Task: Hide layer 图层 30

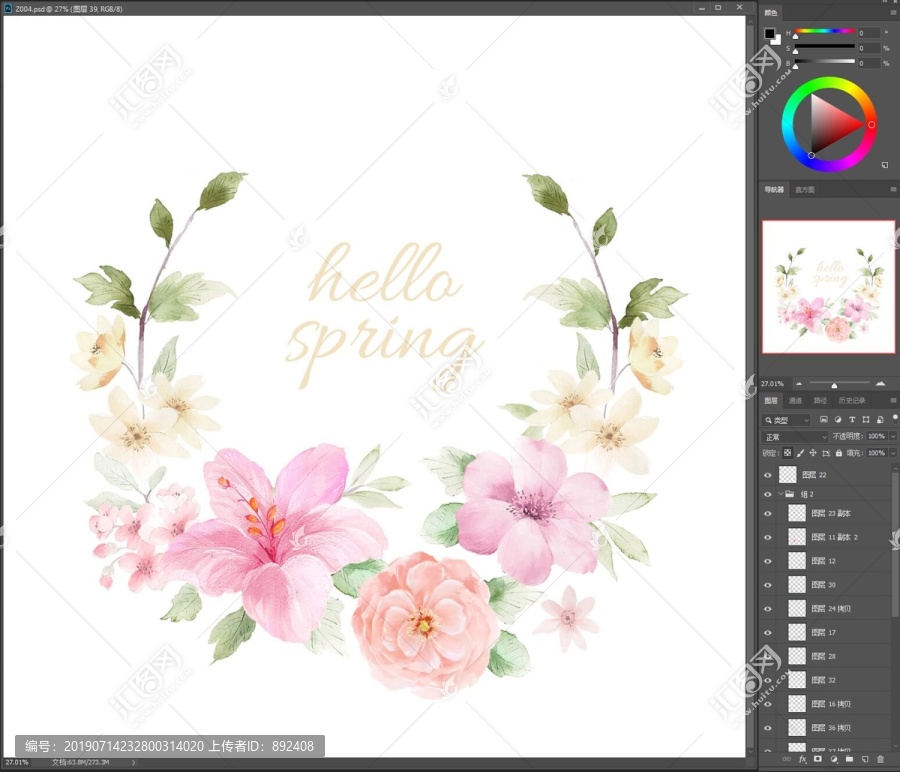Action: click(x=768, y=585)
